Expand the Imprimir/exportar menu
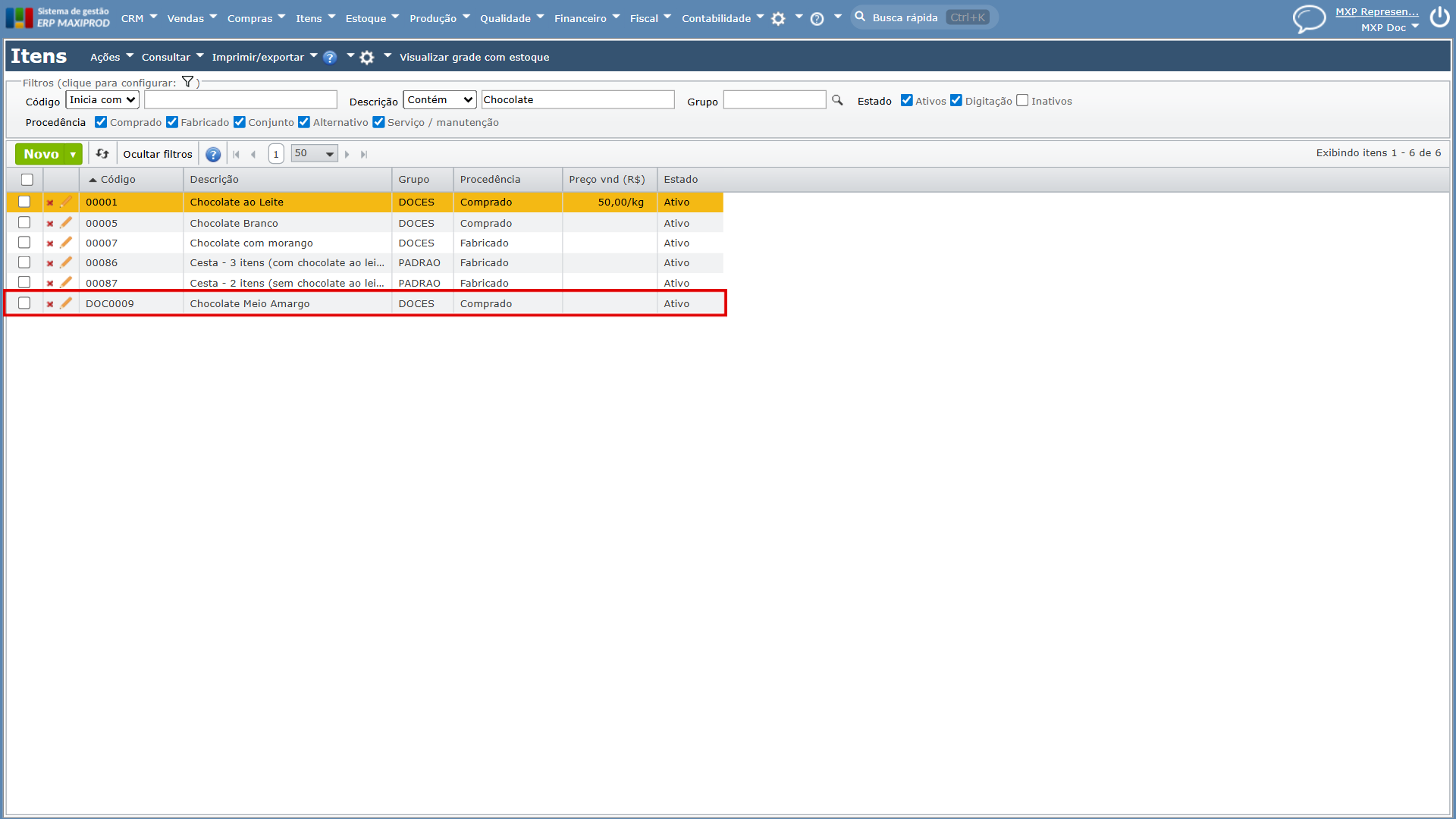This screenshot has width=1456, height=819. tap(265, 57)
